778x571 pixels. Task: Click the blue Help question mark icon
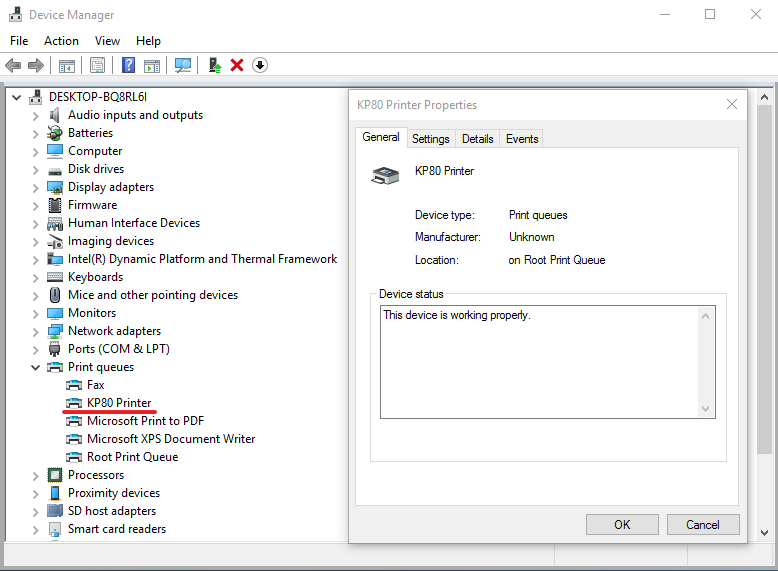(129, 65)
